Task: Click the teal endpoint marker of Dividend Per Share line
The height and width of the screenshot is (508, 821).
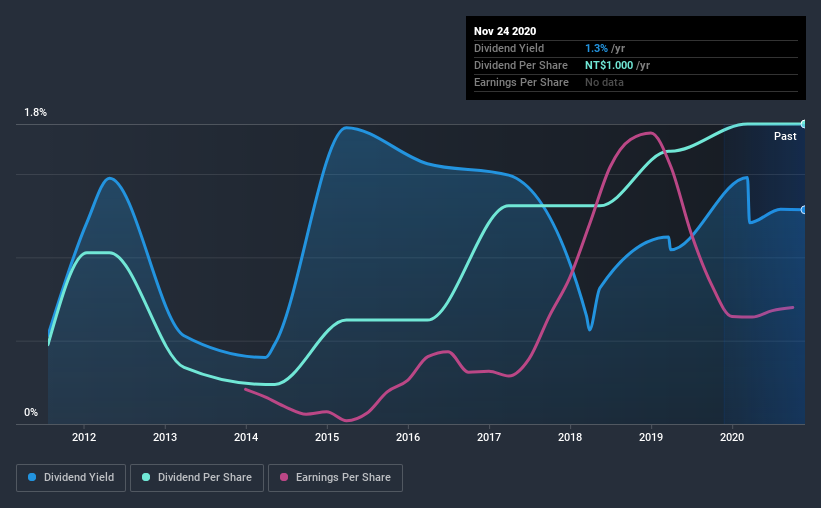Action: pos(804,124)
